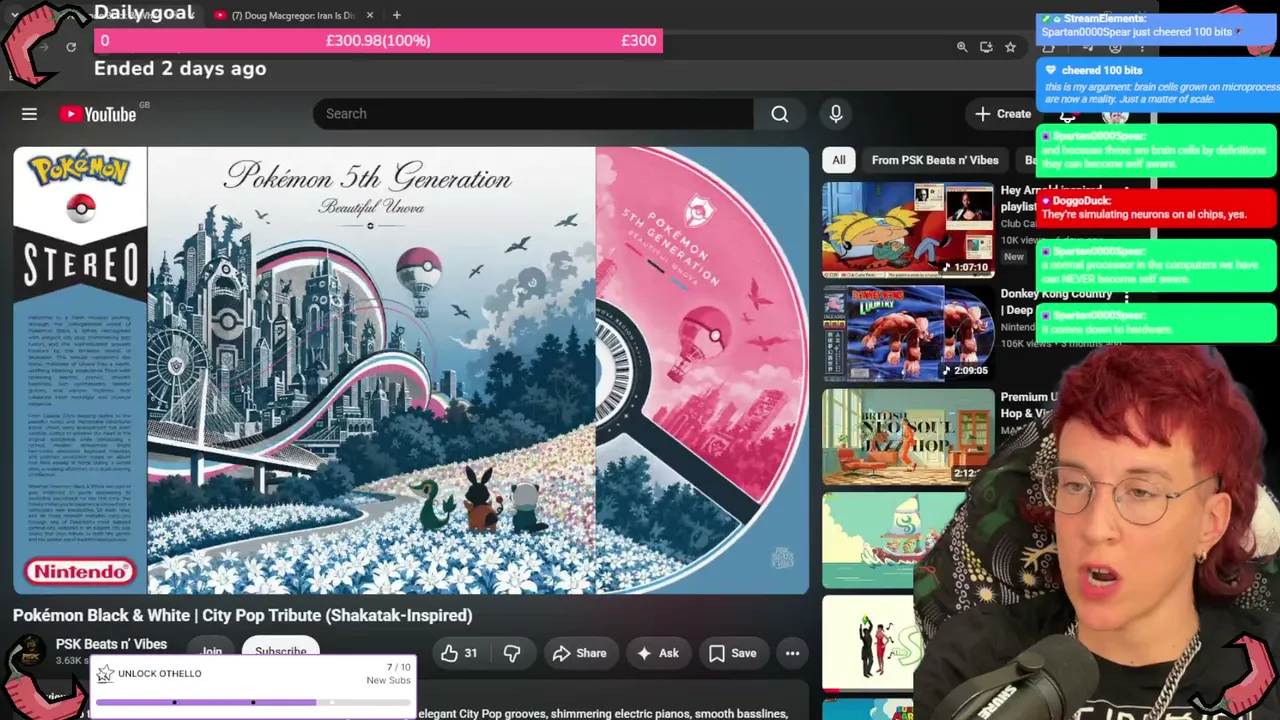
Task: Select the All filter chip
Action: 839,160
